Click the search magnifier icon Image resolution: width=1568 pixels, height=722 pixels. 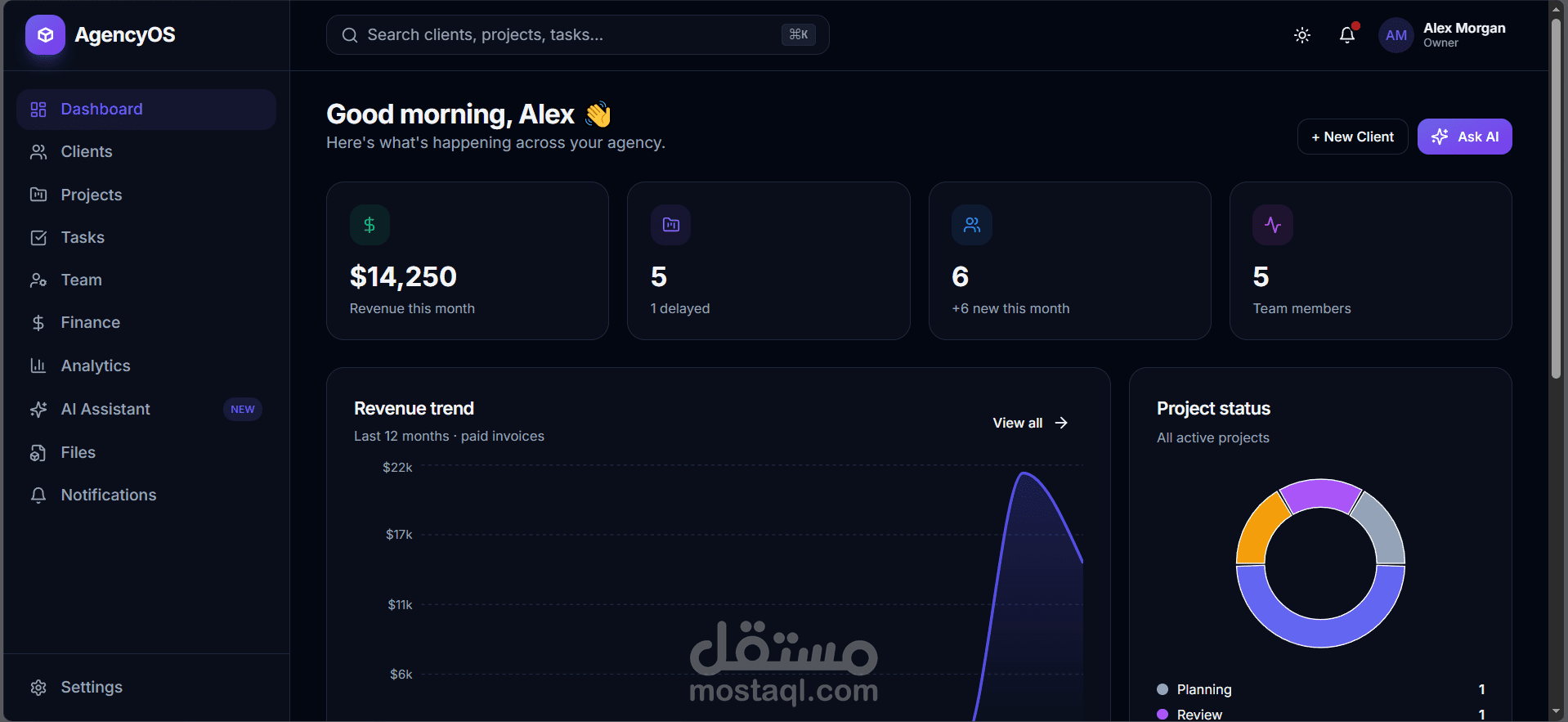point(350,35)
